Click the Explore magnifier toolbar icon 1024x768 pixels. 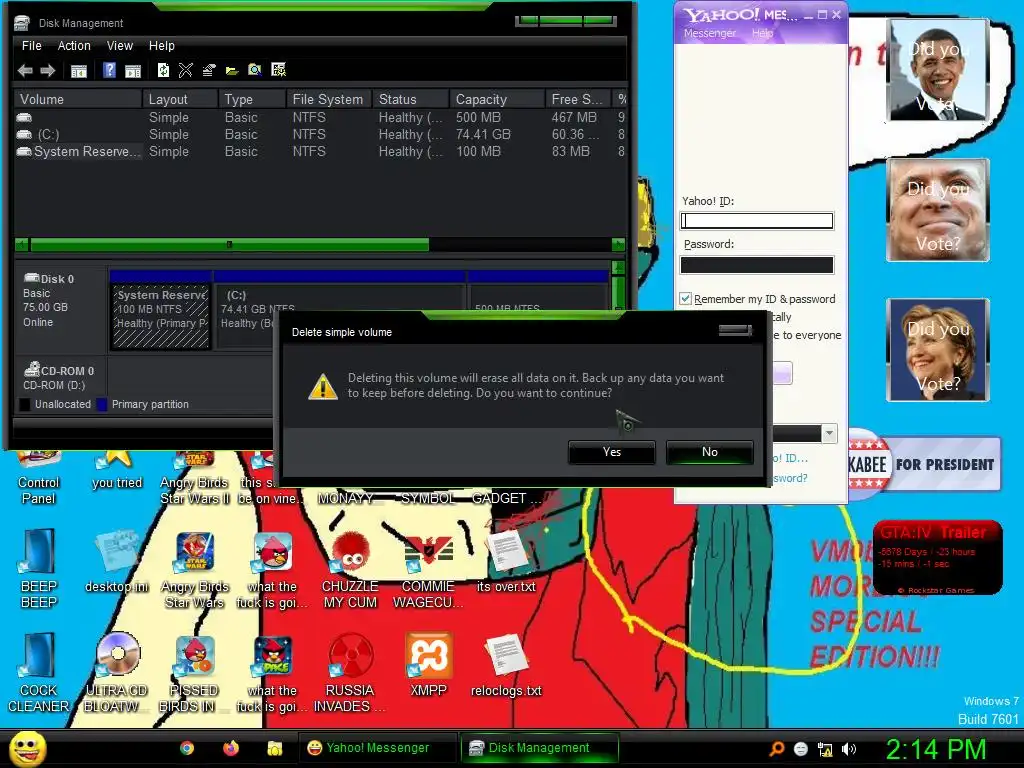tap(255, 70)
